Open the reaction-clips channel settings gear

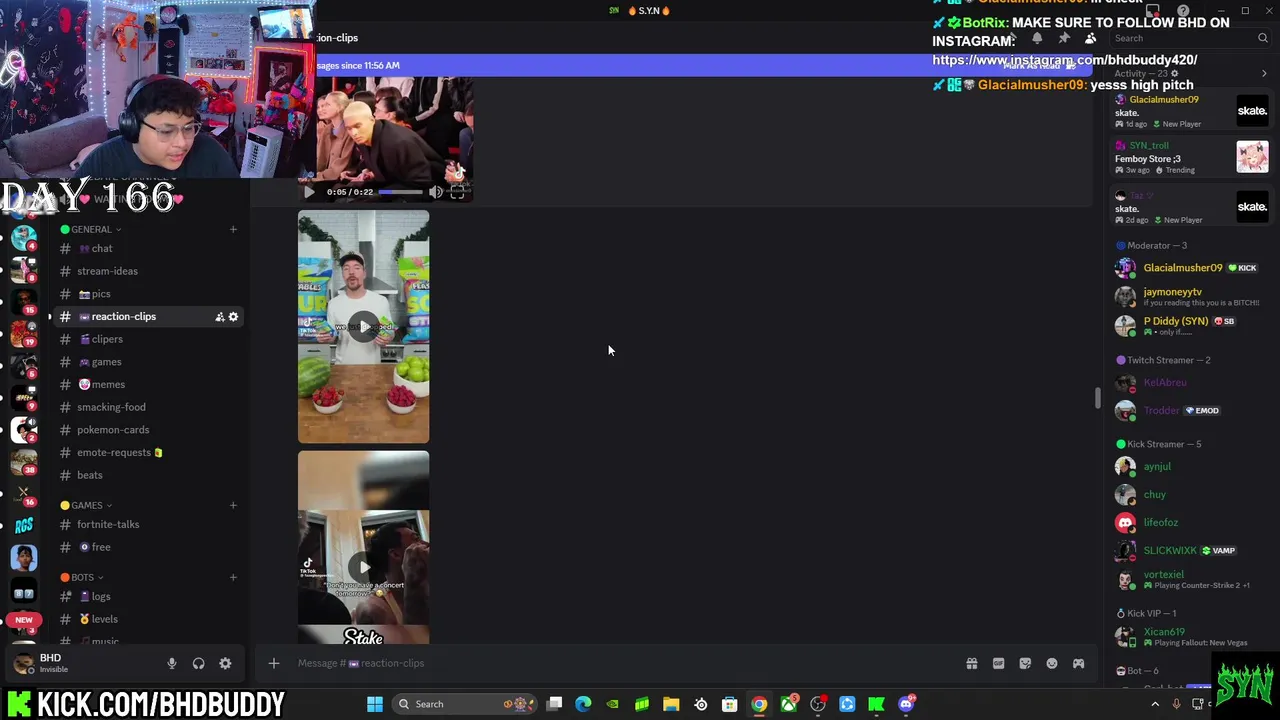pos(233,317)
